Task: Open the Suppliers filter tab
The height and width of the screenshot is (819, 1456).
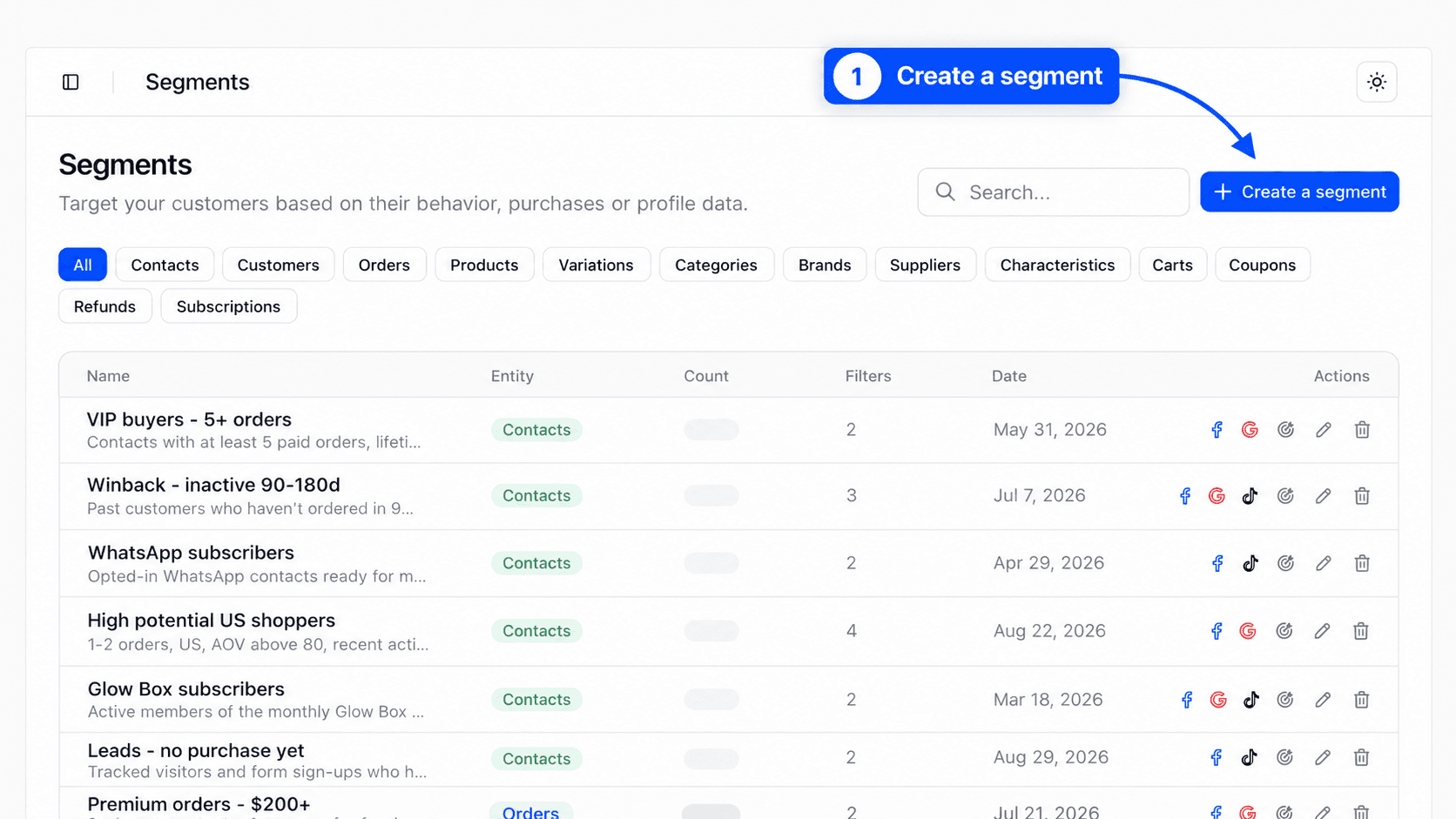Action: pos(925,265)
